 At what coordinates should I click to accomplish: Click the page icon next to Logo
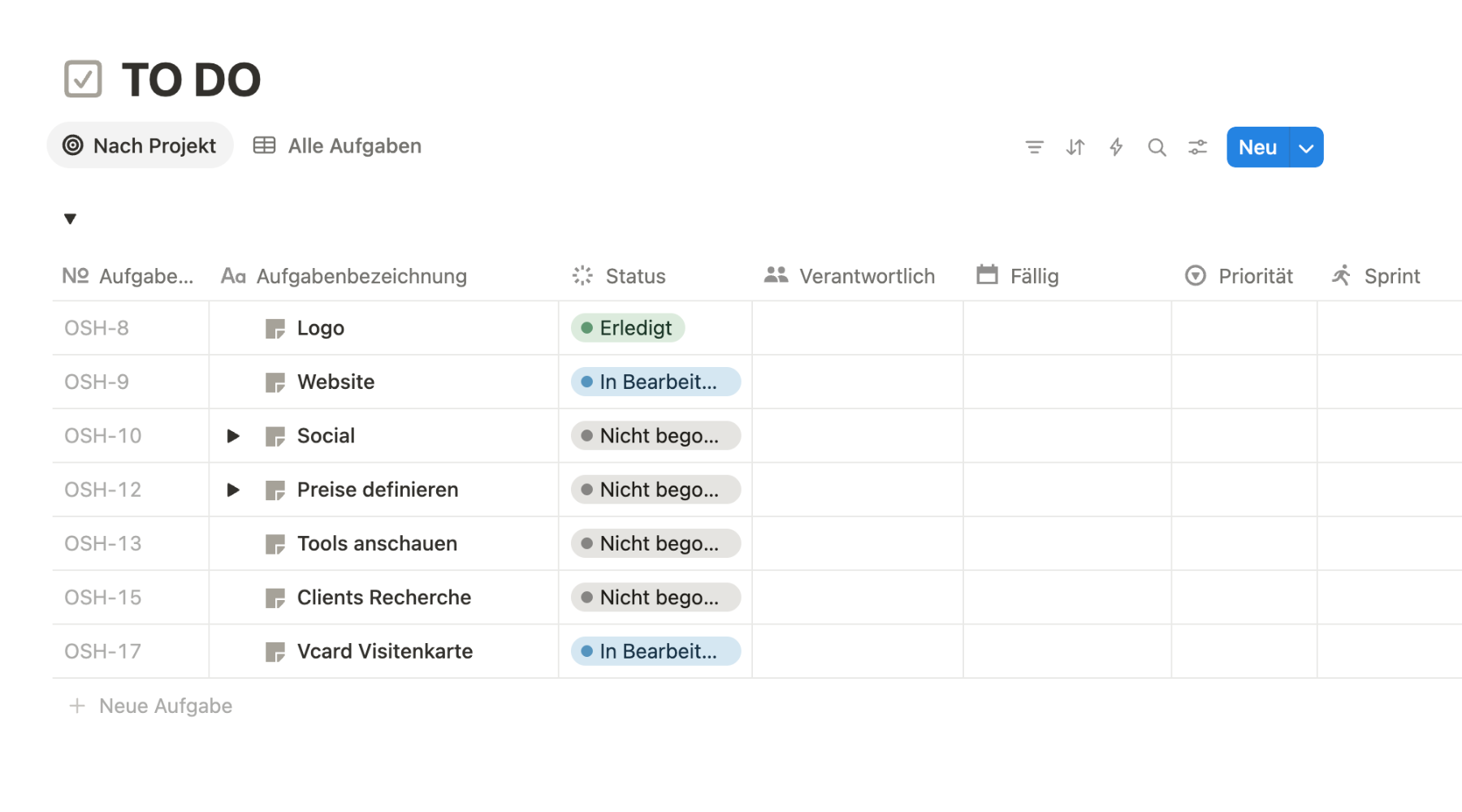click(x=275, y=328)
